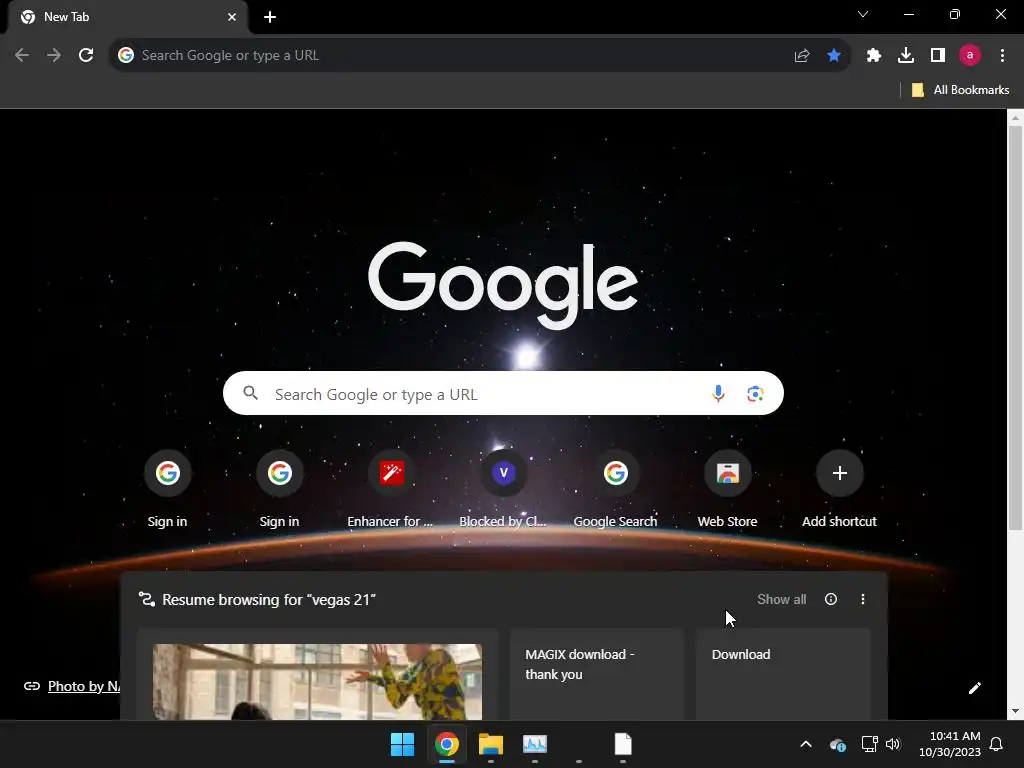Open the Blocked by Cl... shortcut
This screenshot has width=1024, height=768.
[x=504, y=488]
